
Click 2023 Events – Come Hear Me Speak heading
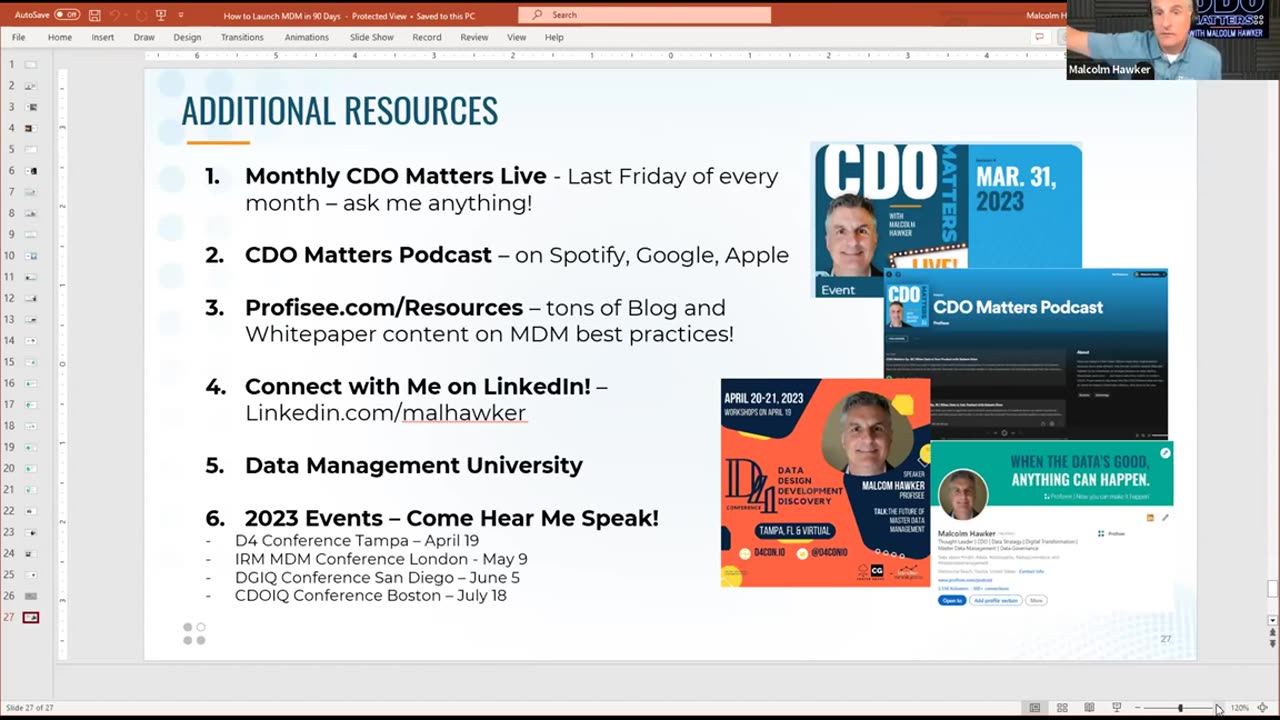click(x=452, y=518)
